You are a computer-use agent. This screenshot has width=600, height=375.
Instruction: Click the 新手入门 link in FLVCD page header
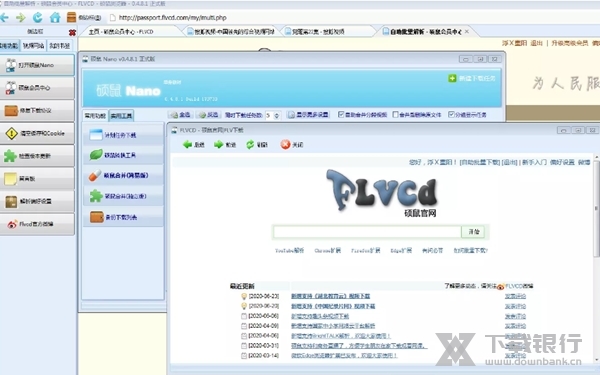click(534, 162)
